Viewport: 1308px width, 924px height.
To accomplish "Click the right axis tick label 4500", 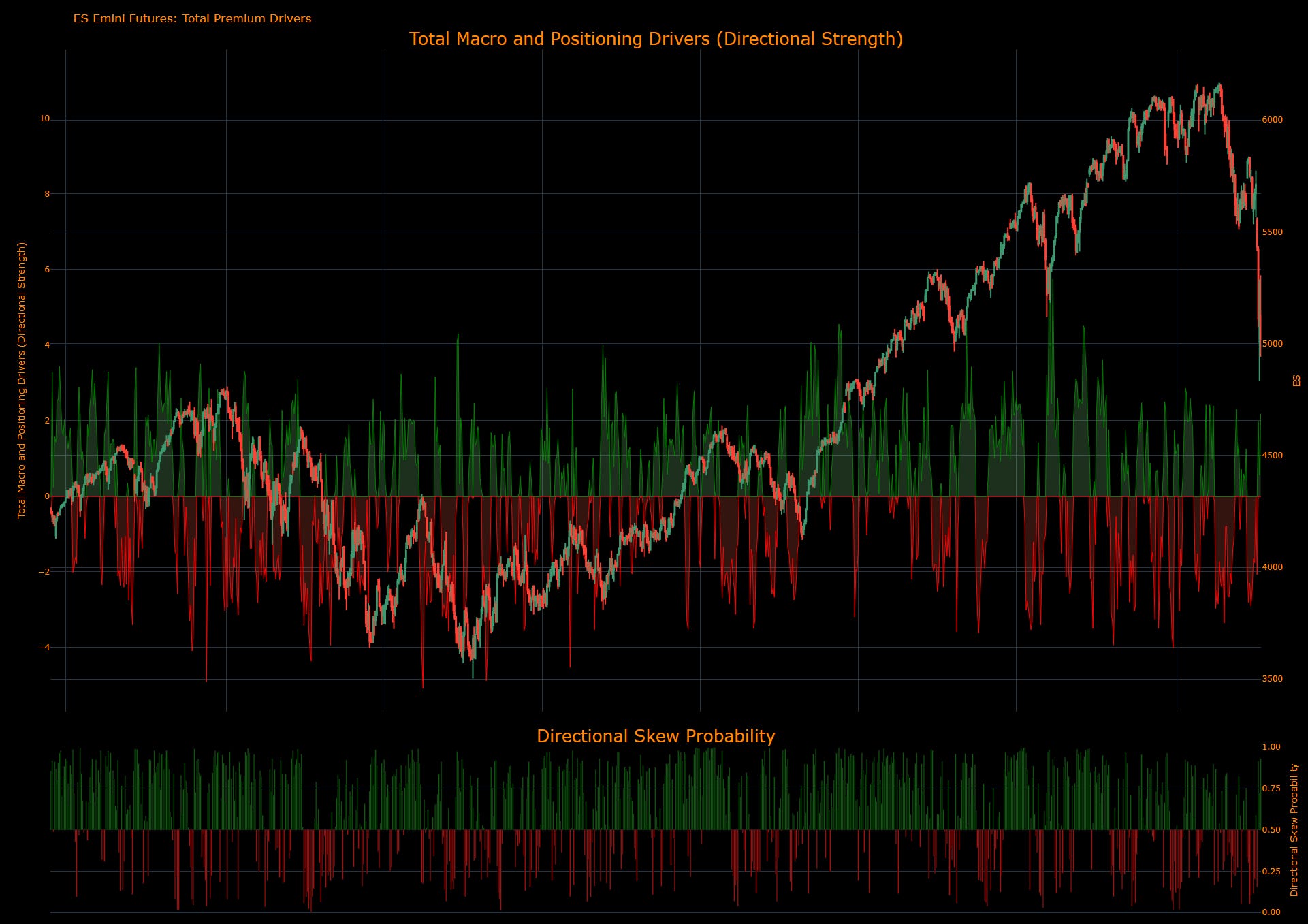I will pos(1272,456).
